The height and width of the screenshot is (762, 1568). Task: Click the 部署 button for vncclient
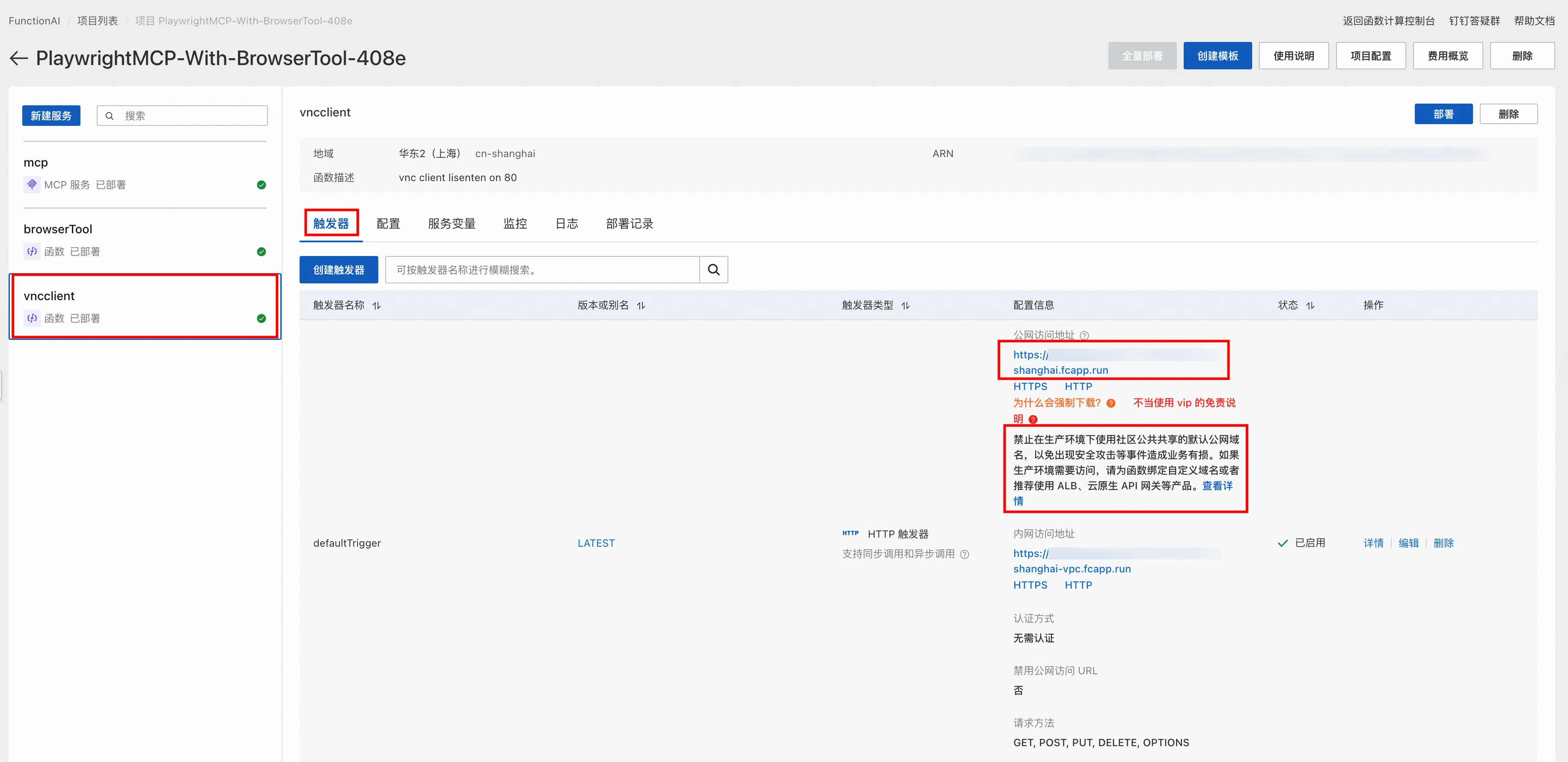coord(1443,113)
